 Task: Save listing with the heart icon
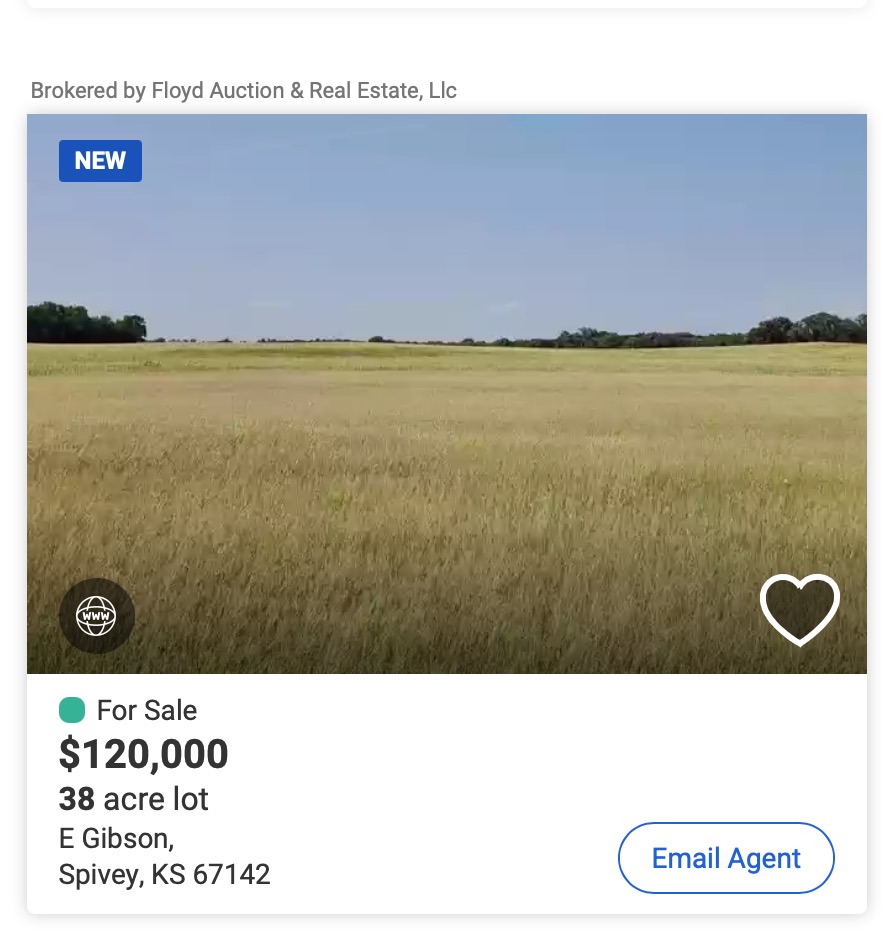point(799,609)
